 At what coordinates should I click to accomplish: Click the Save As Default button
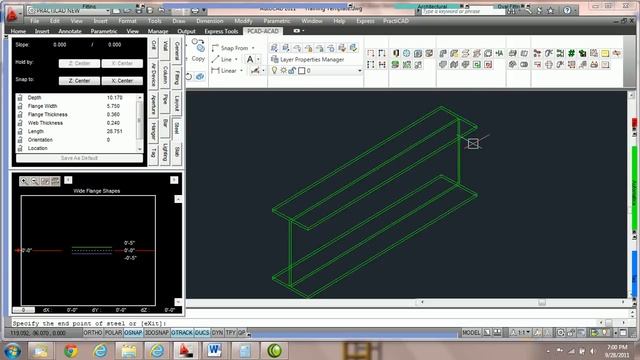[x=79, y=158]
